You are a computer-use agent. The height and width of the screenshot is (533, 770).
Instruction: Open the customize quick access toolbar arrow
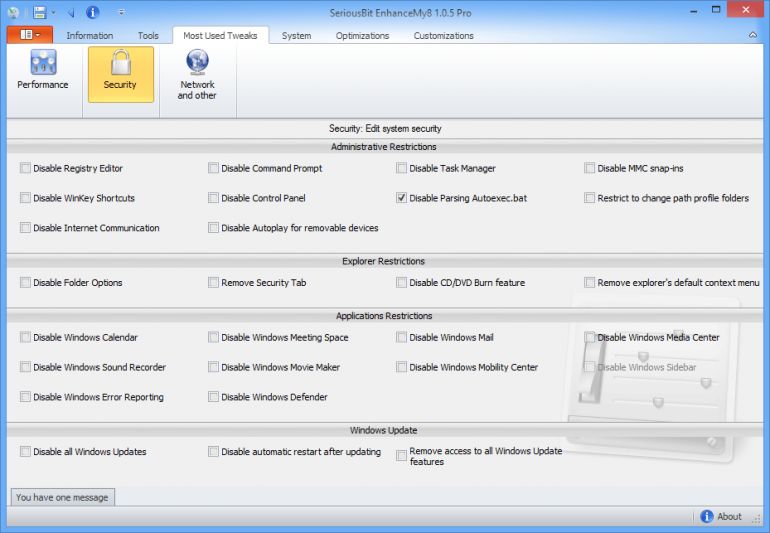click(x=121, y=12)
